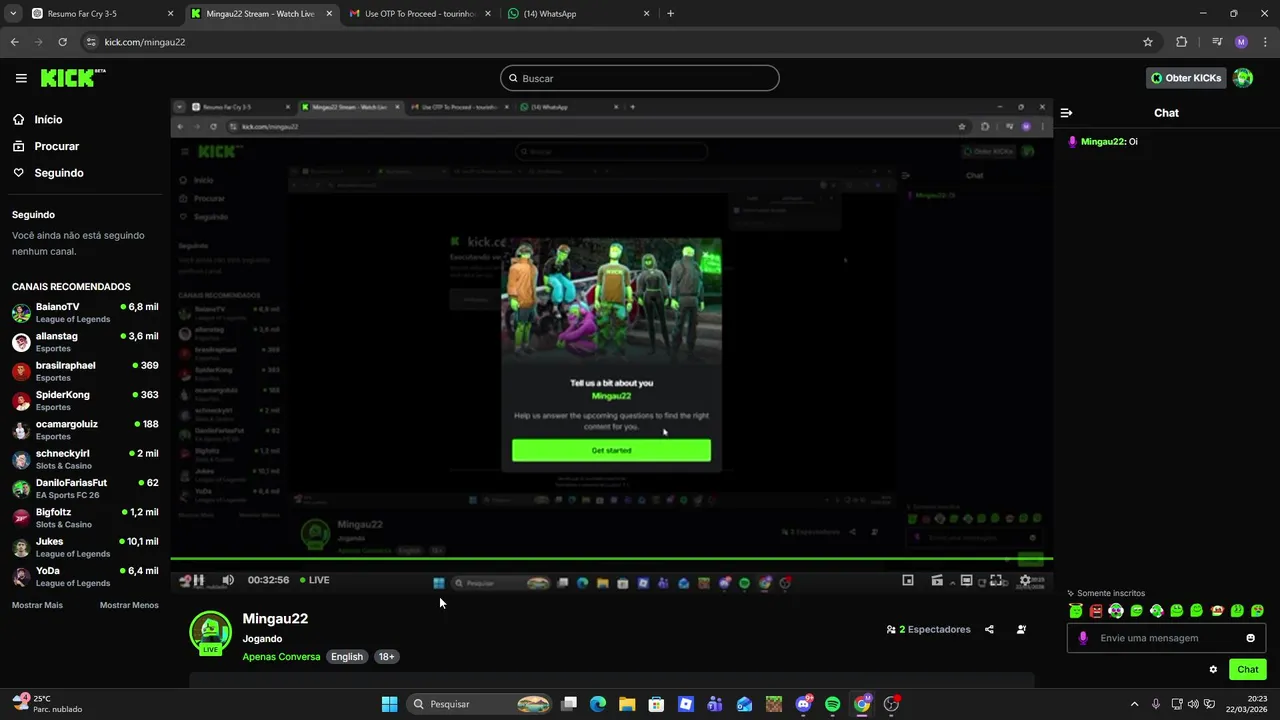Viewport: 1280px width, 720px height.
Task: Share the Mingau22 stream
Action: 989,629
